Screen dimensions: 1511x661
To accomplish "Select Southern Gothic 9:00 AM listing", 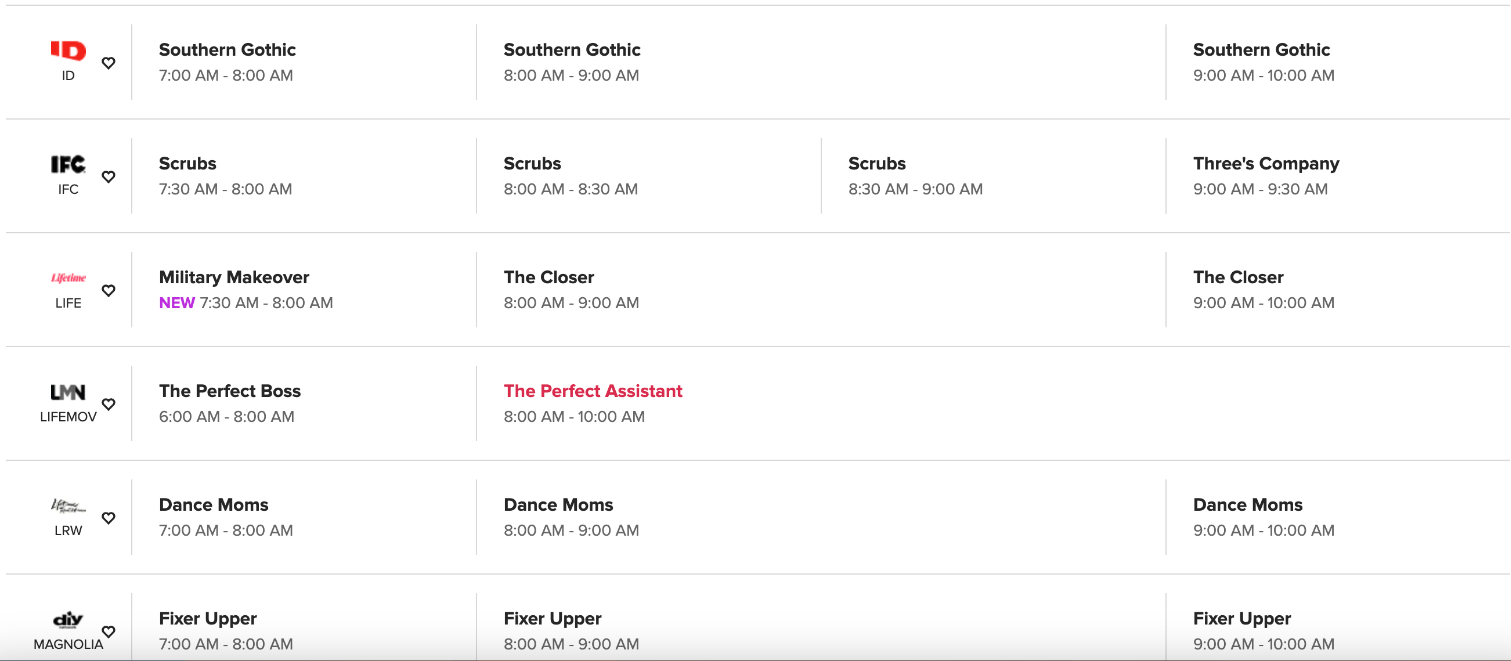I will [x=1261, y=50].
